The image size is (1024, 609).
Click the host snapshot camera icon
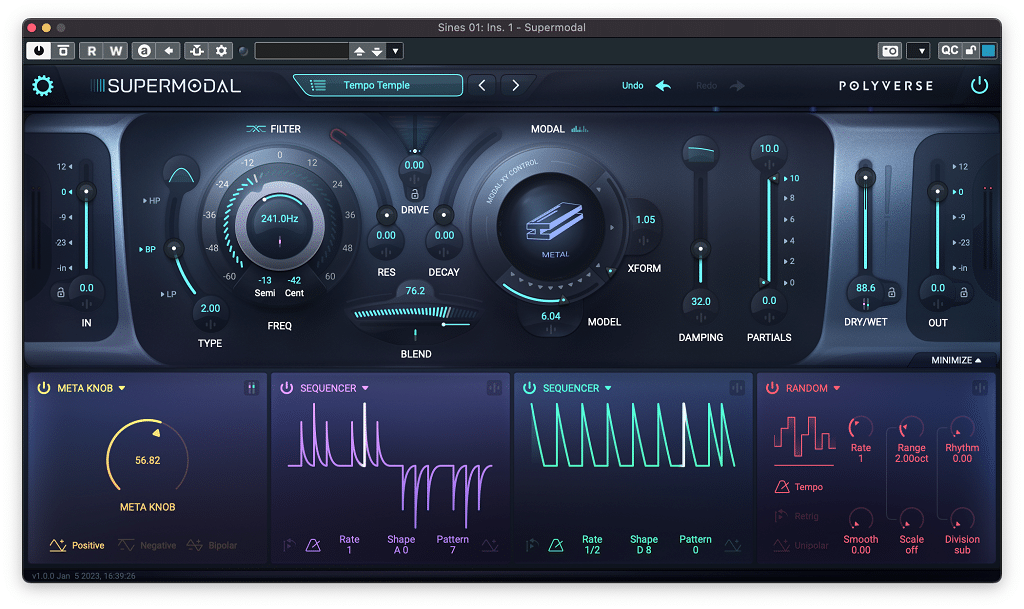tap(890, 51)
